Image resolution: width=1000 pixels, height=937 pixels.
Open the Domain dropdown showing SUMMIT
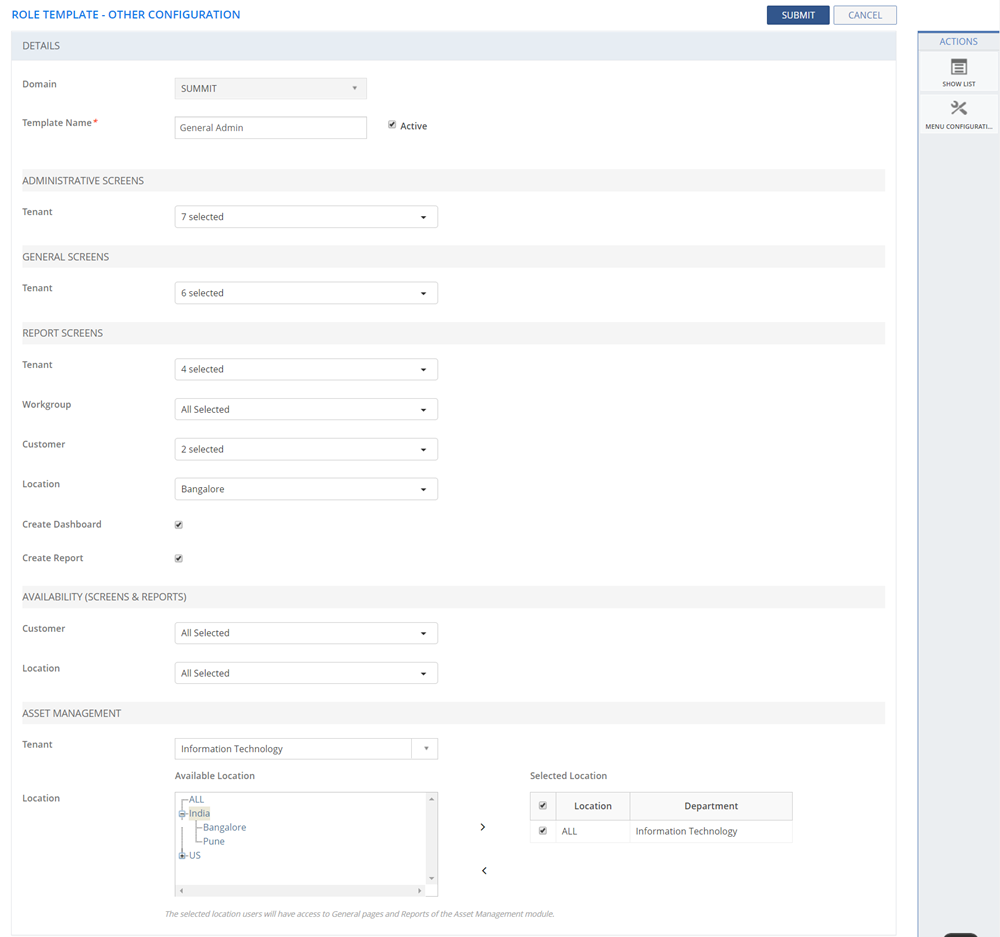(x=270, y=89)
